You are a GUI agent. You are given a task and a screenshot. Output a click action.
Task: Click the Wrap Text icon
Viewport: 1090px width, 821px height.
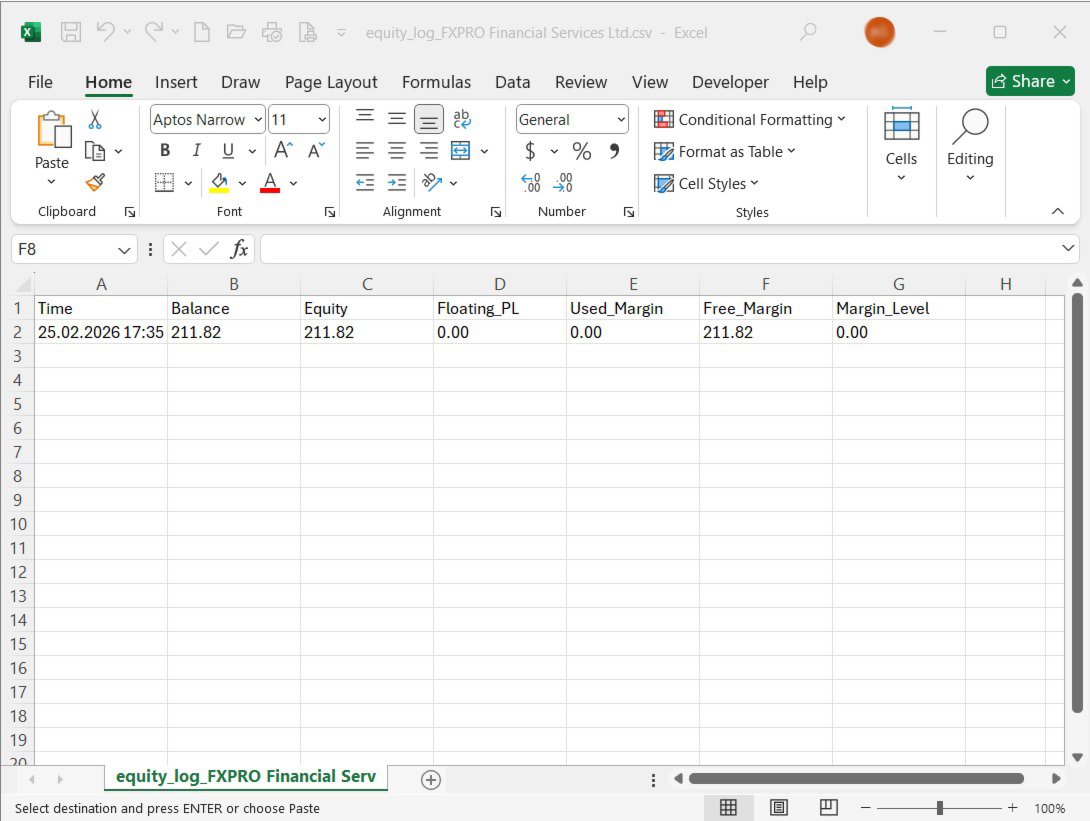pos(462,120)
